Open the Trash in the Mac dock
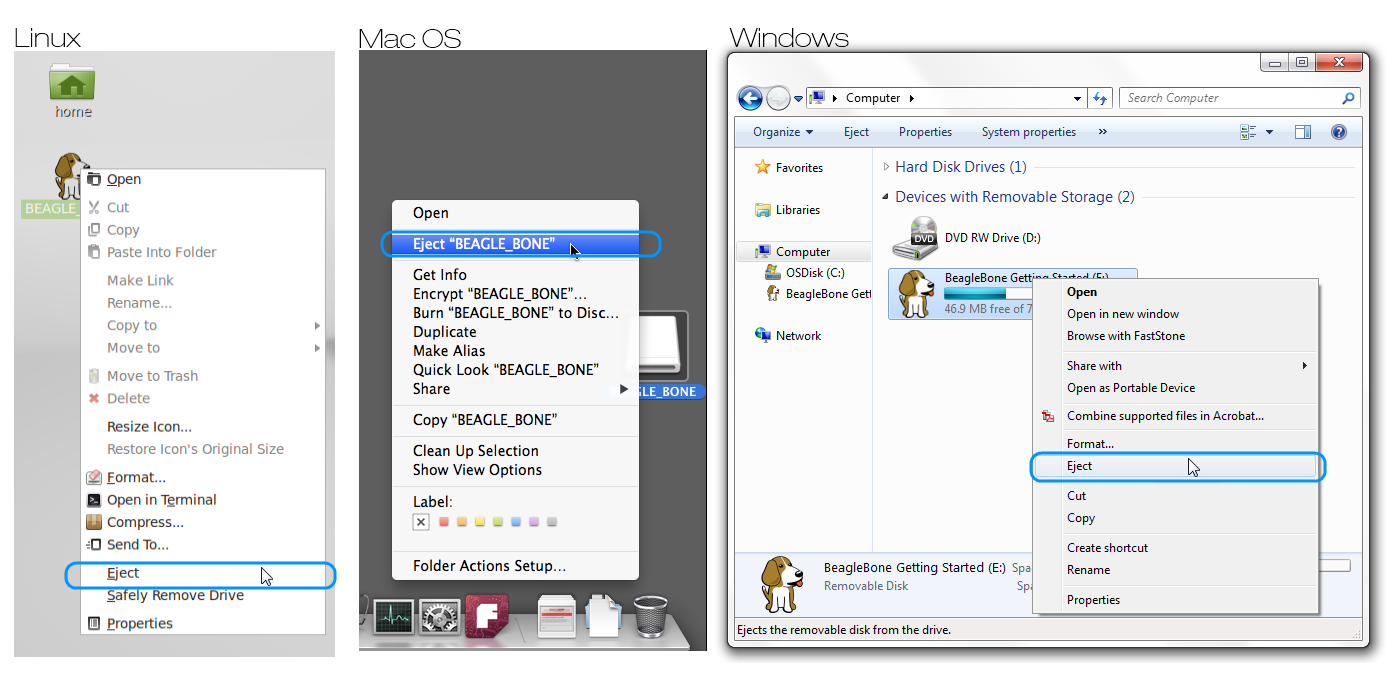The height and width of the screenshot is (677, 1388). pyautogui.click(x=650, y=616)
